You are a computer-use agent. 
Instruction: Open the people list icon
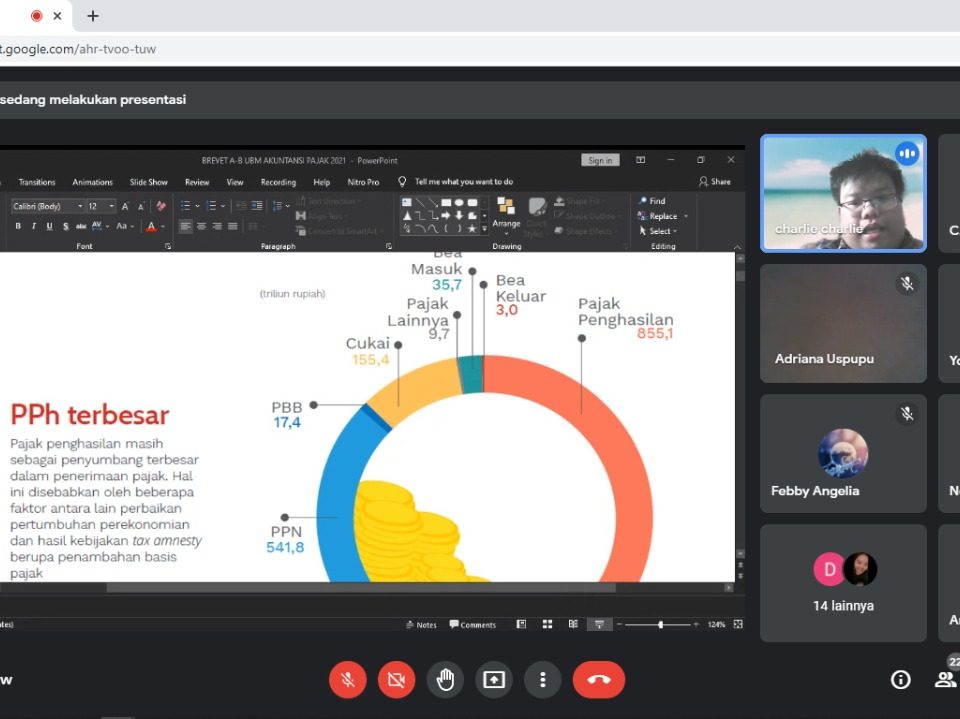[x=945, y=679]
